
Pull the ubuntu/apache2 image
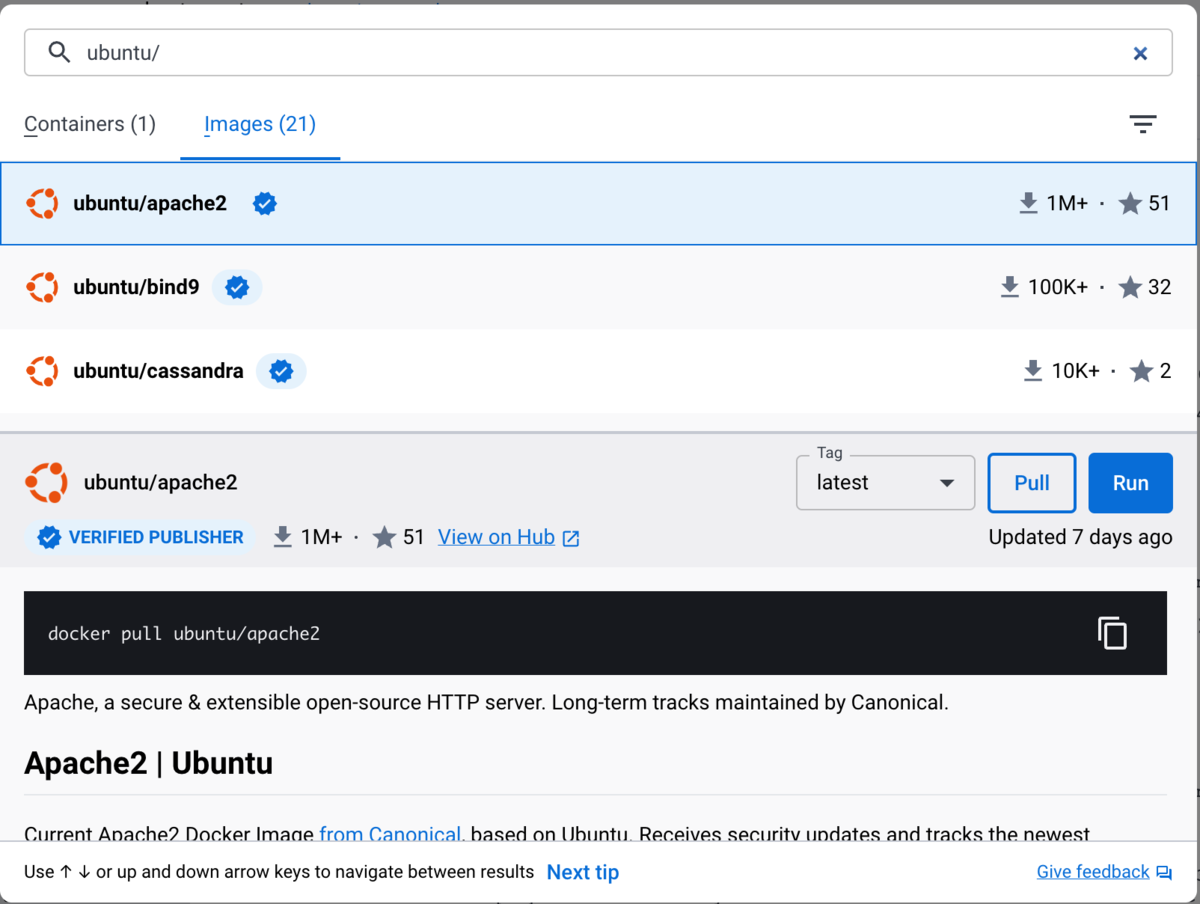(x=1032, y=483)
